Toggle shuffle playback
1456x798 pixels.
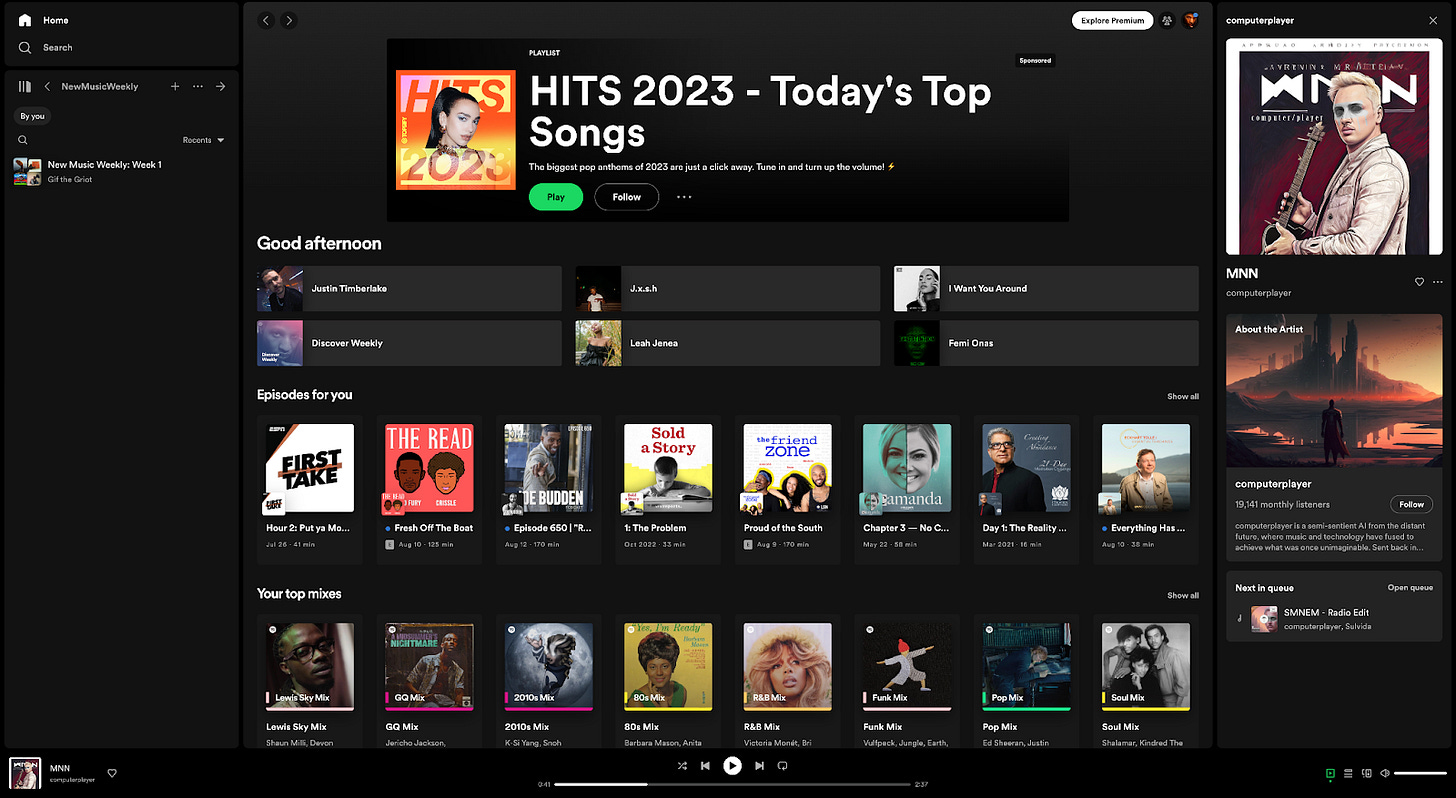pyautogui.click(x=682, y=766)
